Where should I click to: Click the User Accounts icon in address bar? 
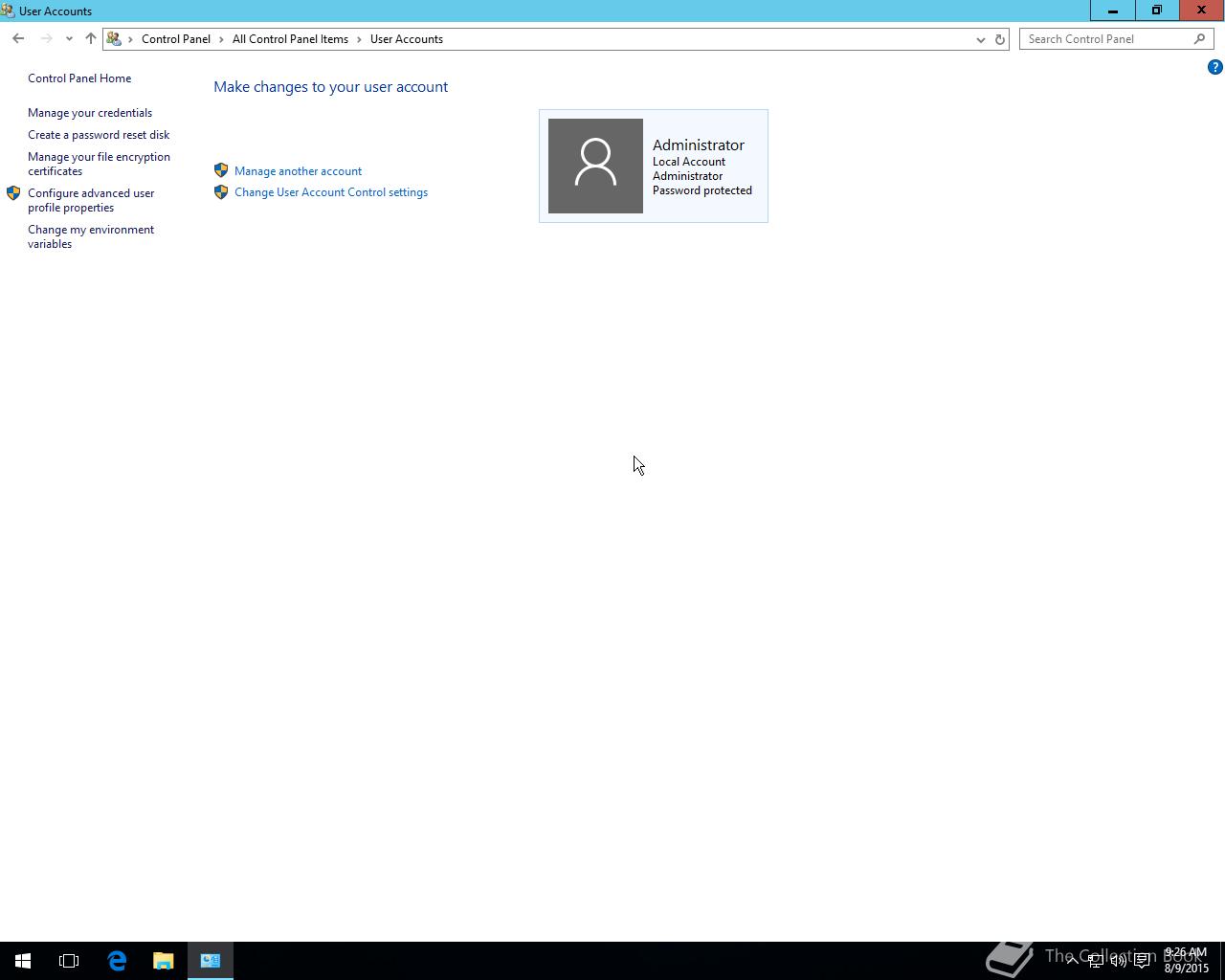click(114, 39)
